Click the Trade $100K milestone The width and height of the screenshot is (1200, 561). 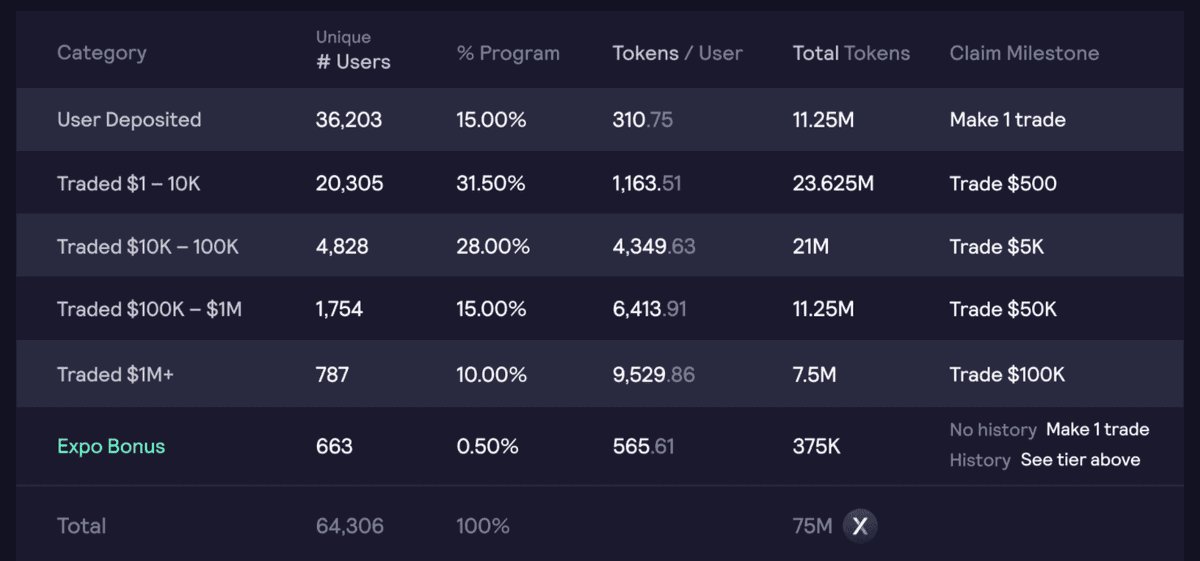click(1007, 375)
